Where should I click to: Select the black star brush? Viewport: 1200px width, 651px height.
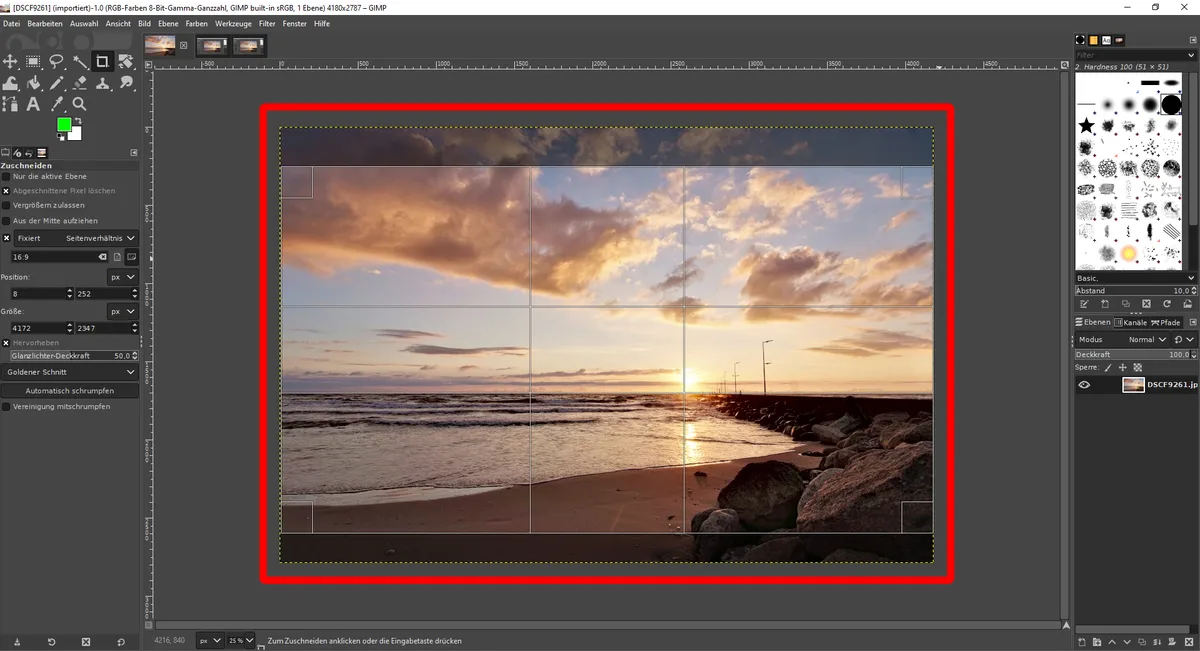pyautogui.click(x=1086, y=125)
